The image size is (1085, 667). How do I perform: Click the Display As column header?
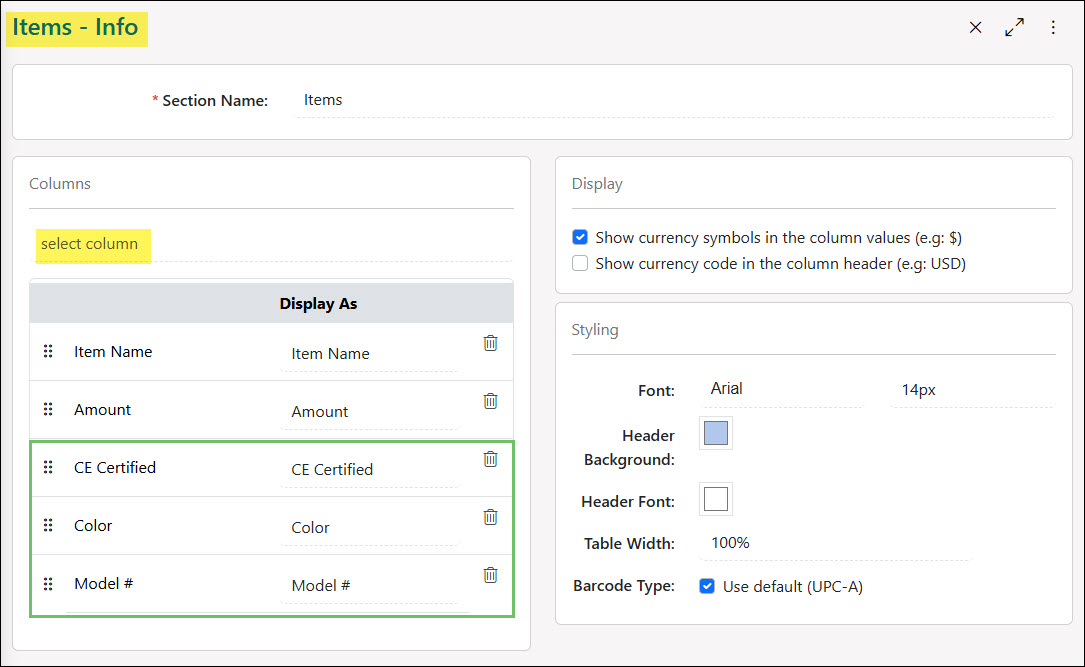click(x=318, y=304)
